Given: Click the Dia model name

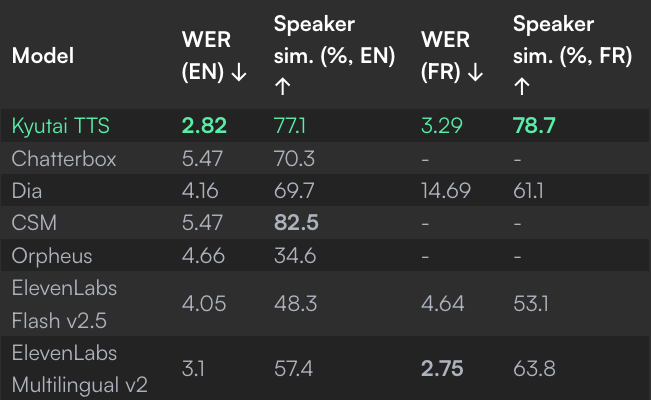Looking at the screenshot, I should (27, 191).
